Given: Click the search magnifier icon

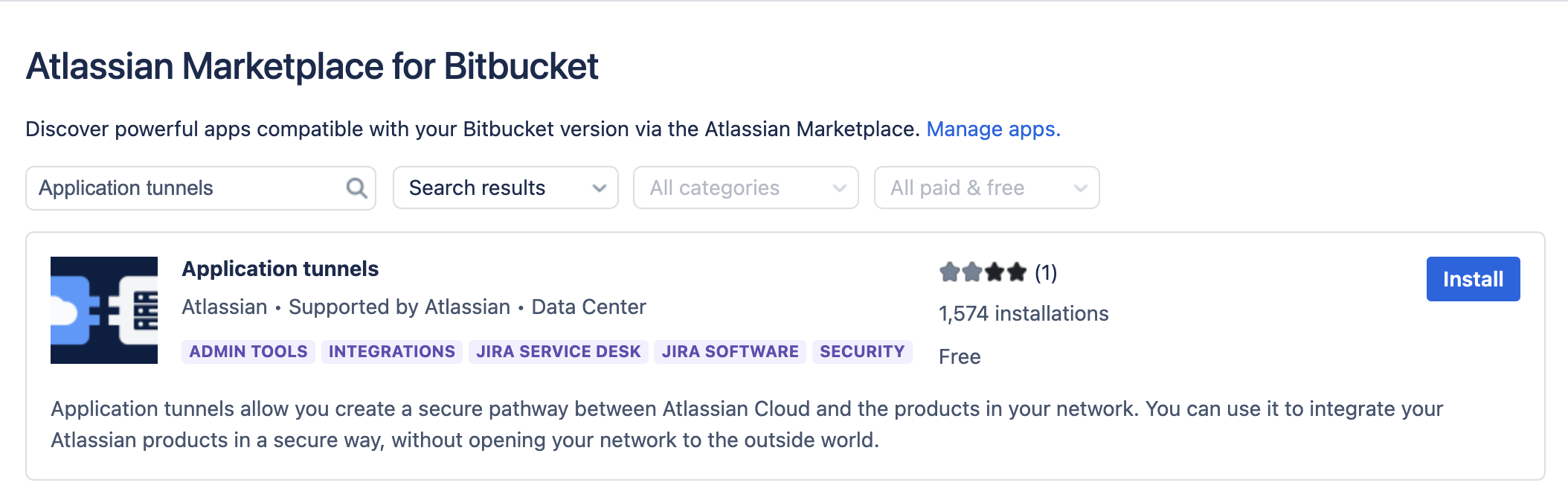Looking at the screenshot, I should (357, 188).
